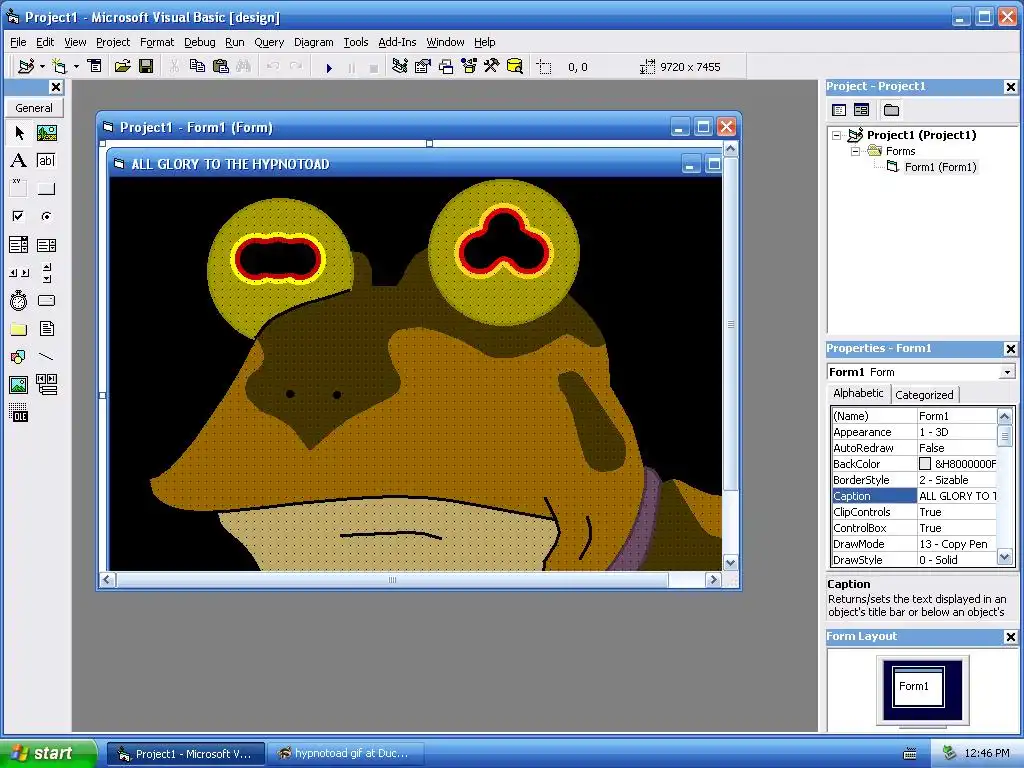
Task: Switch to the Alphabetic properties tab
Action: pos(858,393)
